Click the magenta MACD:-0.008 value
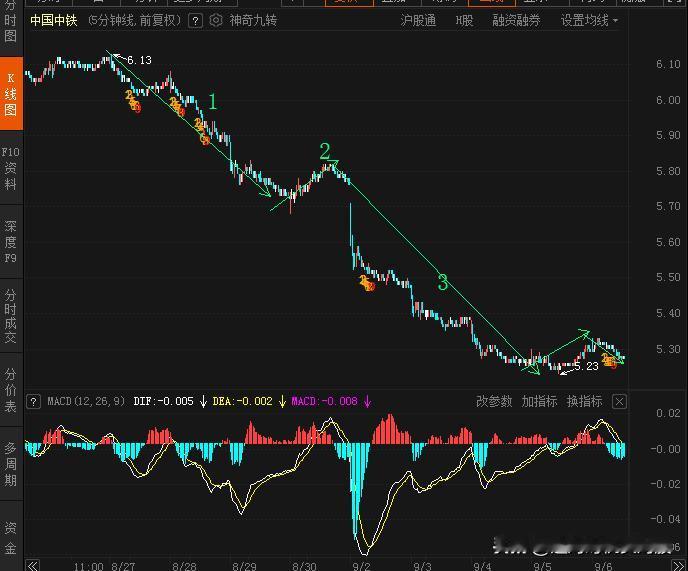 point(325,401)
